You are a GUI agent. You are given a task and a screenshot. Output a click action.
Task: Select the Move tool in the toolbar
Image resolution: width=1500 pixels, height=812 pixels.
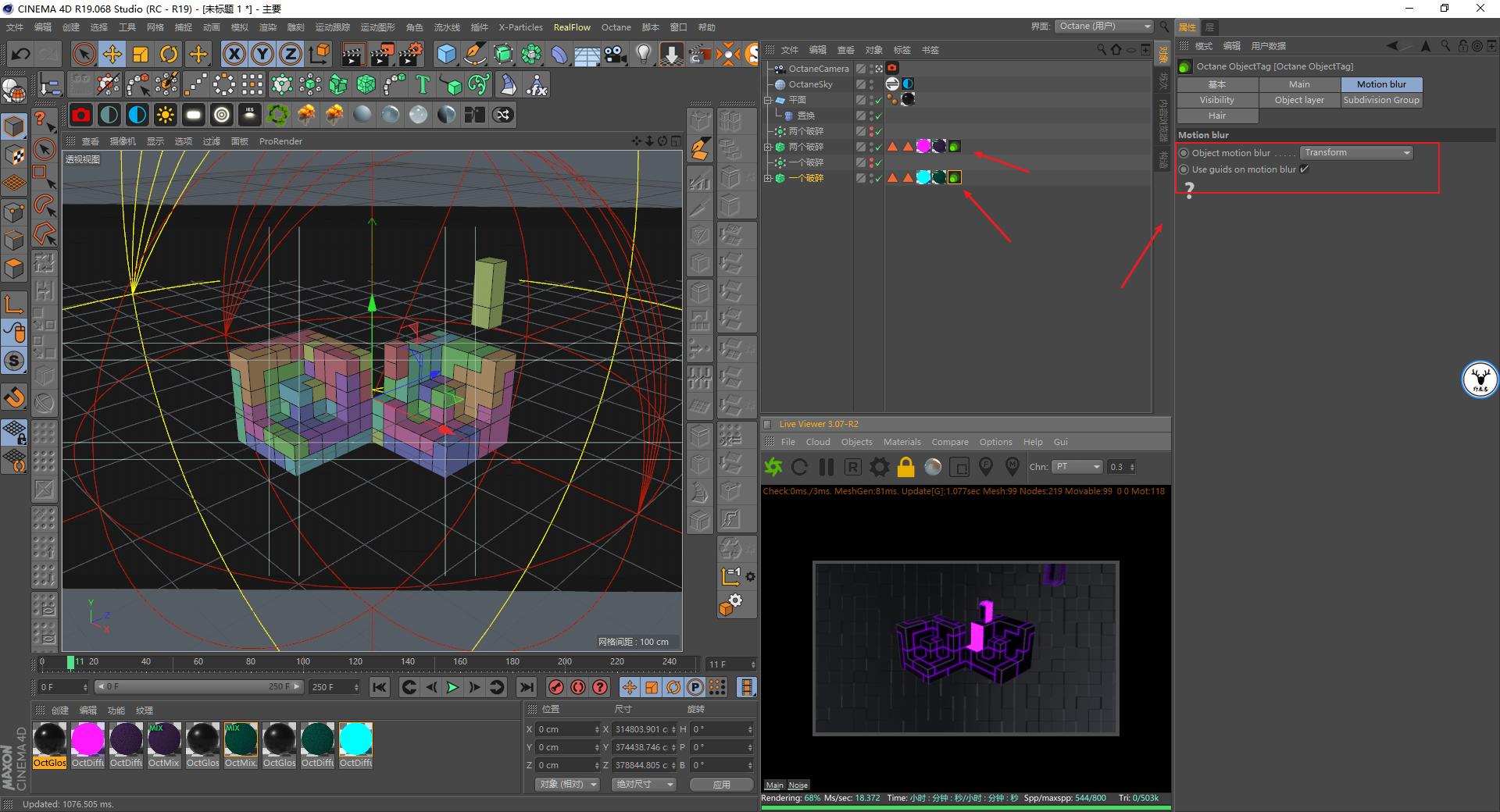click(x=112, y=54)
